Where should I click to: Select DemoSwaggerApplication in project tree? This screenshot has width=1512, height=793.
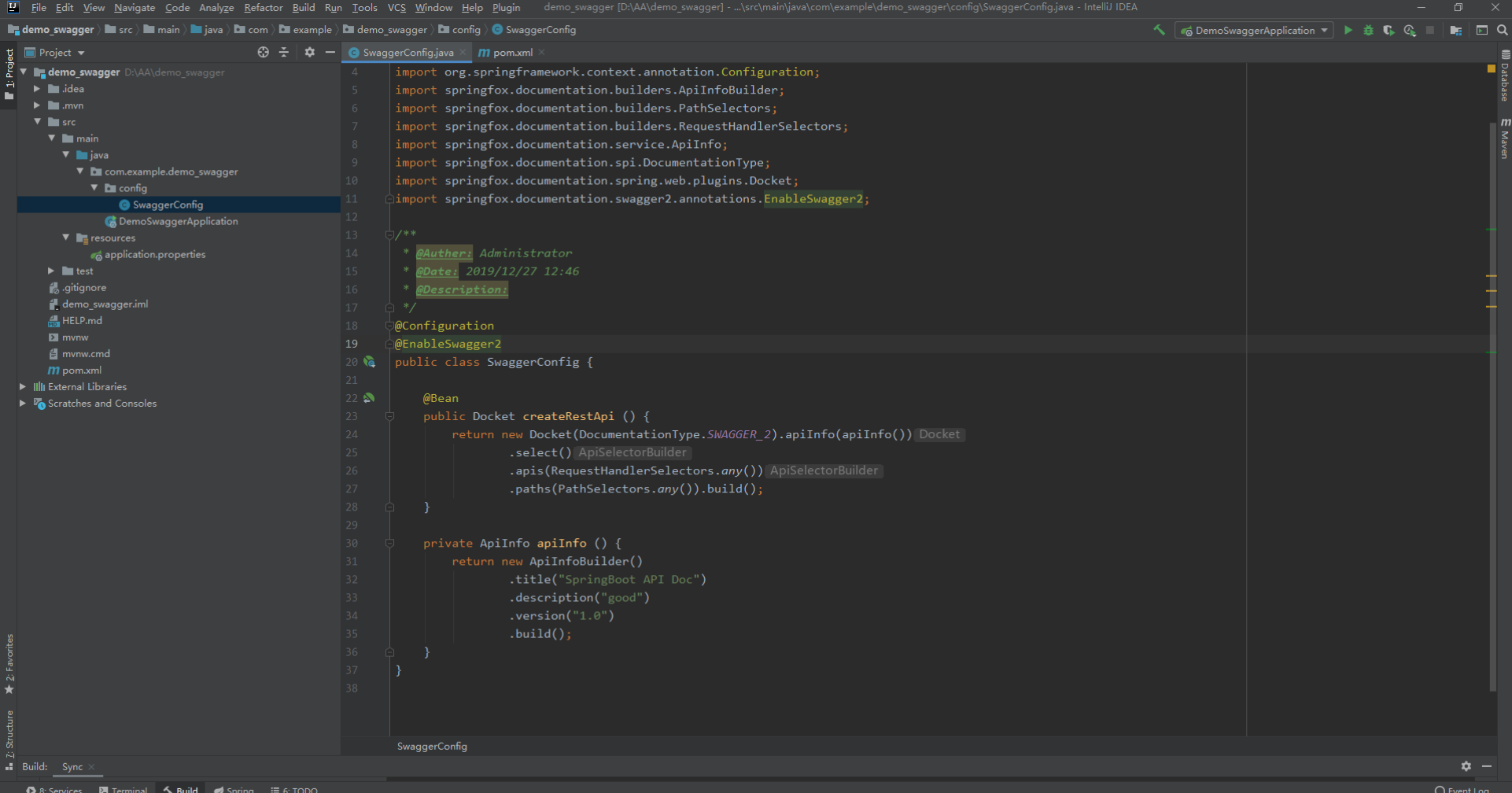[x=179, y=221]
